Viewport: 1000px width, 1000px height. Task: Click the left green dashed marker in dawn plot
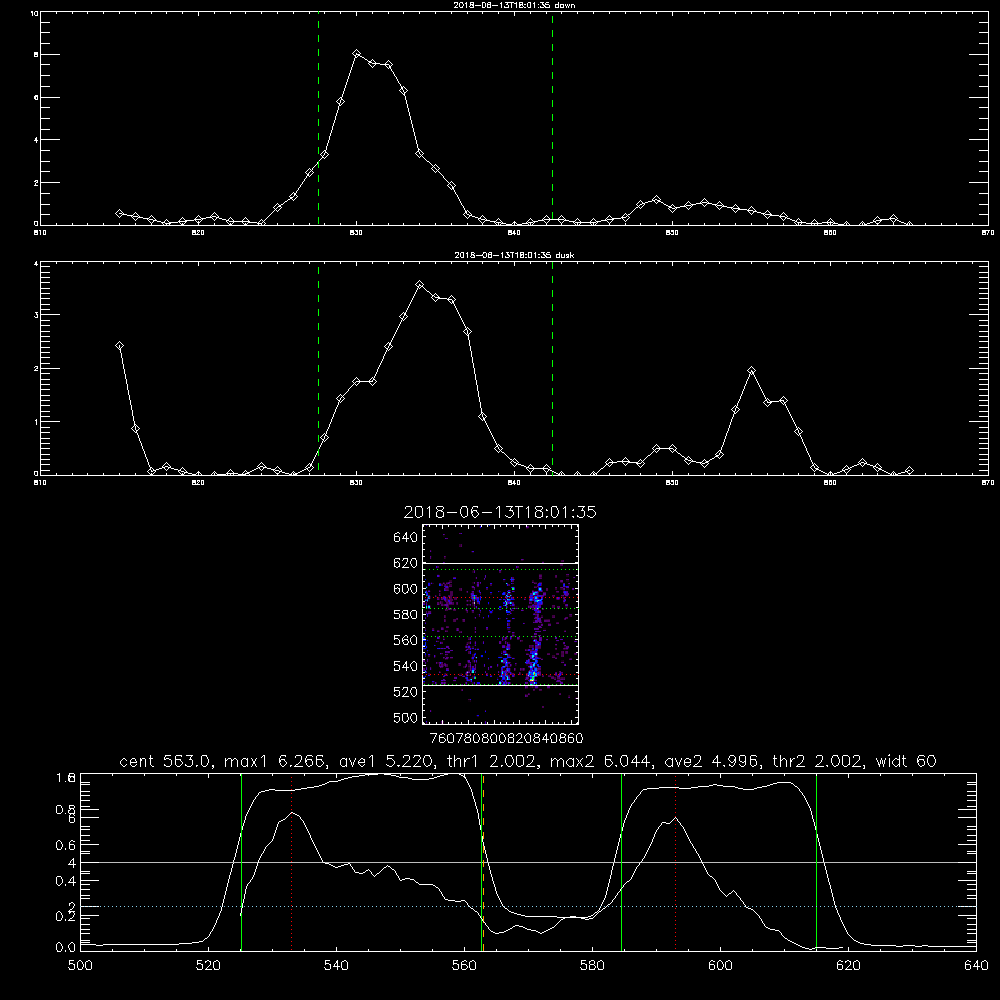pos(318,118)
